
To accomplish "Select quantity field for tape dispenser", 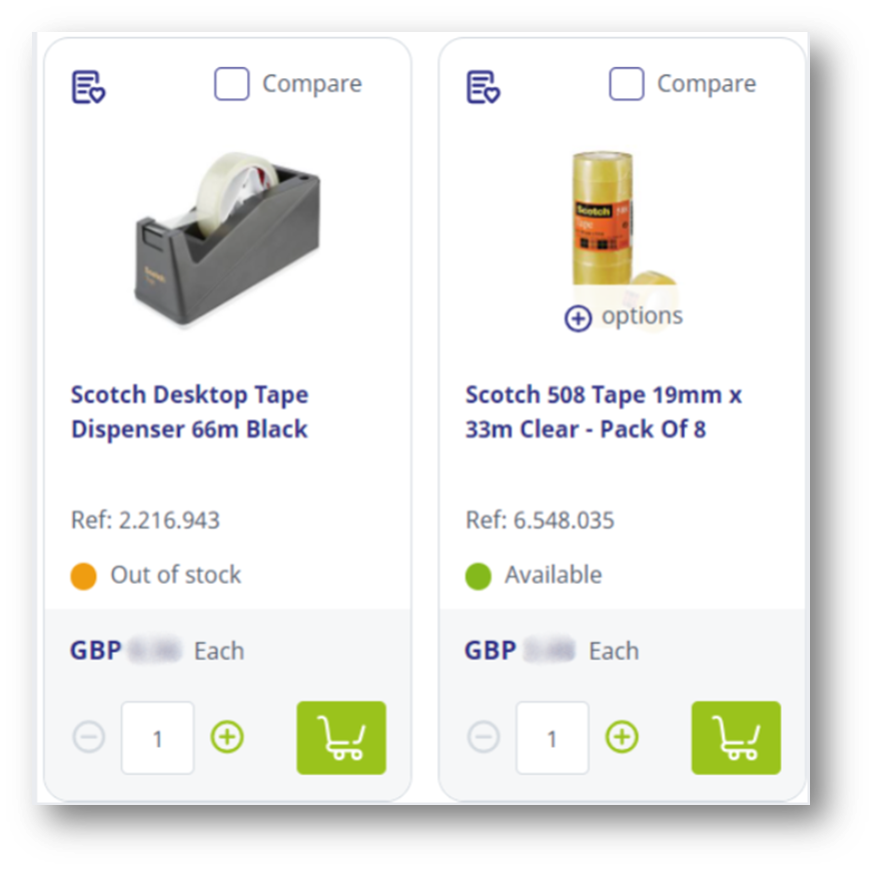I will (x=157, y=738).
